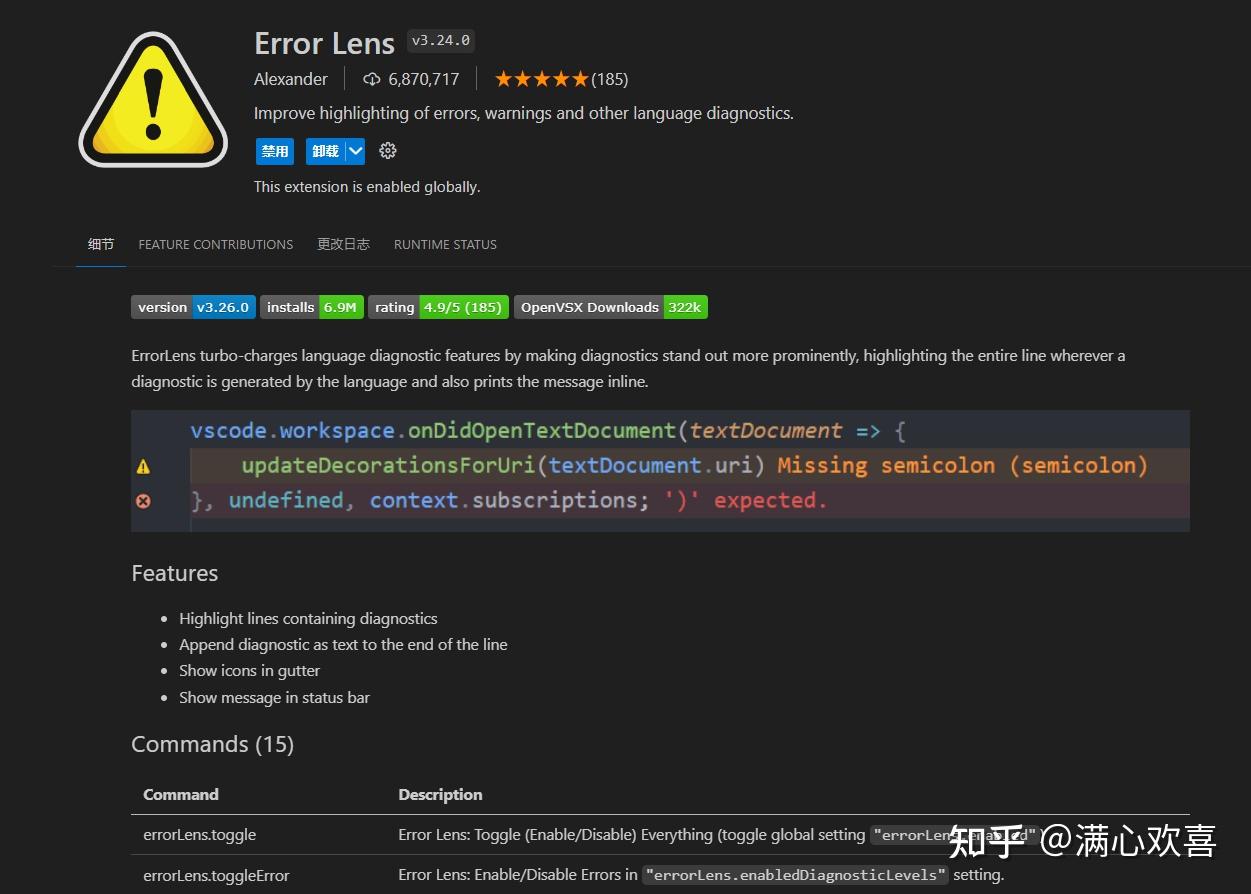Disable the extension with the 禁用 button

274,150
